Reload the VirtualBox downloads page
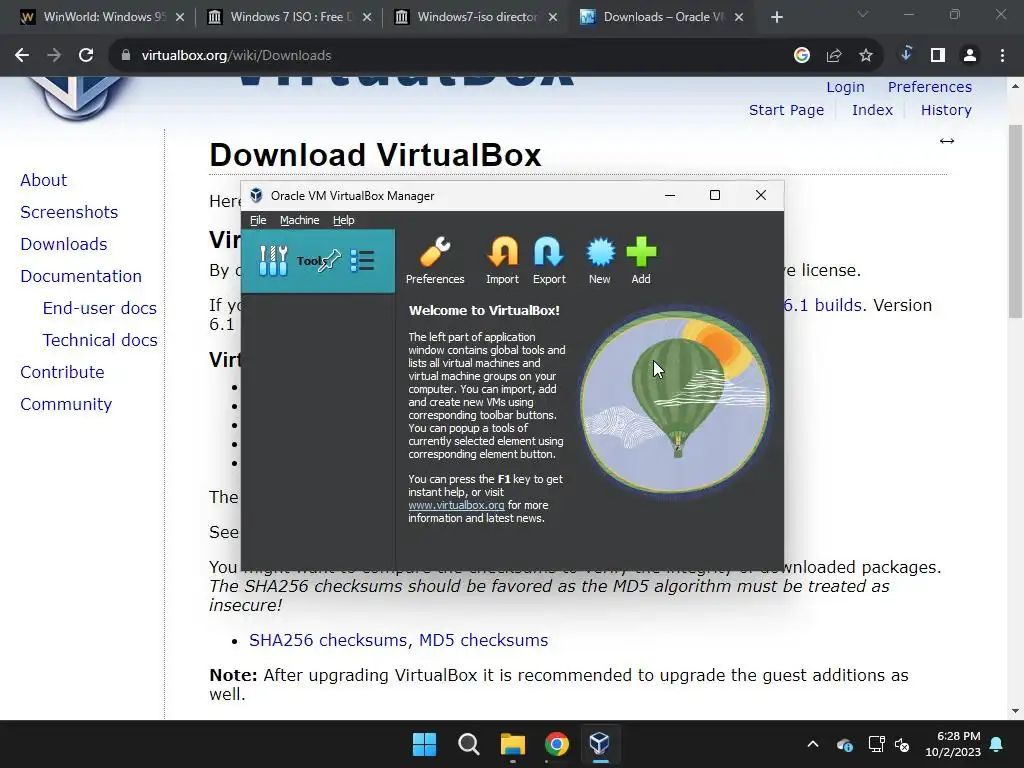 (86, 56)
